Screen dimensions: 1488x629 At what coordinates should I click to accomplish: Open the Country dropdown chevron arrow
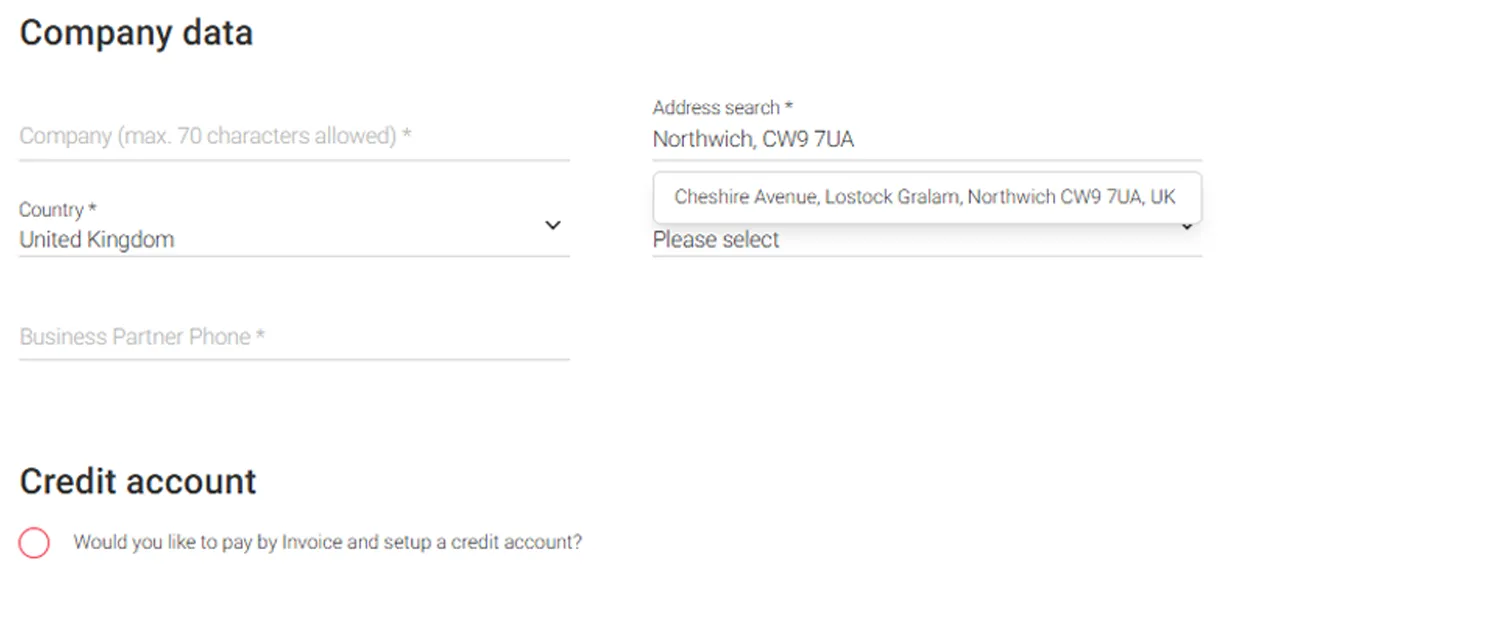[x=553, y=226]
